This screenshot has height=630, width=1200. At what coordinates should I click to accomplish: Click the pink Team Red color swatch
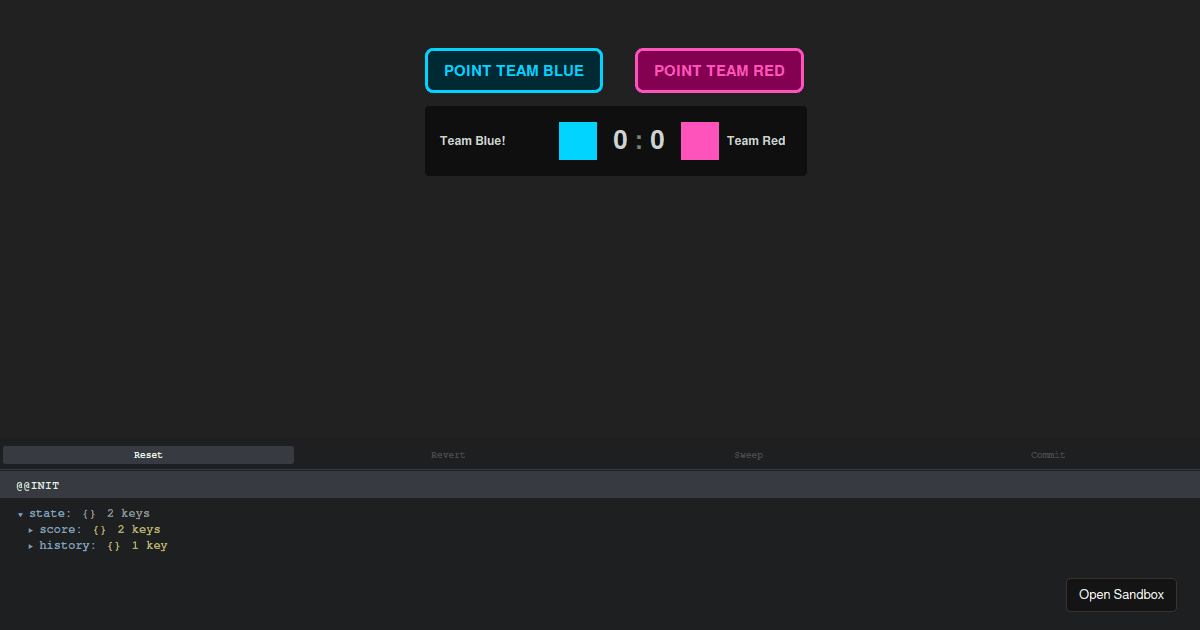[x=699, y=140]
